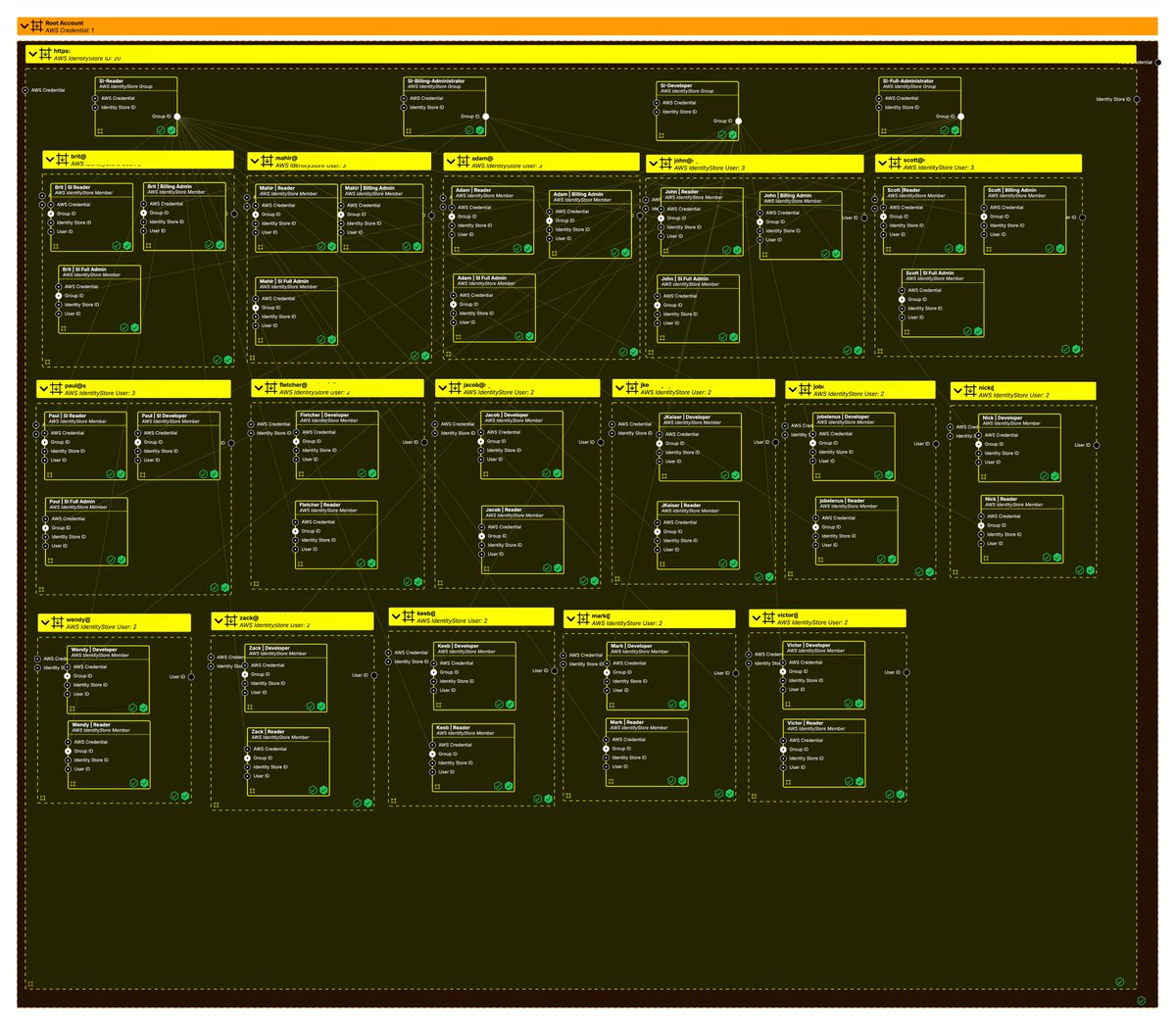Image resolution: width=1176 pixels, height=1026 pixels.
Task: Click Group ID output socket on SI-Full-Administrator
Action: [960, 117]
